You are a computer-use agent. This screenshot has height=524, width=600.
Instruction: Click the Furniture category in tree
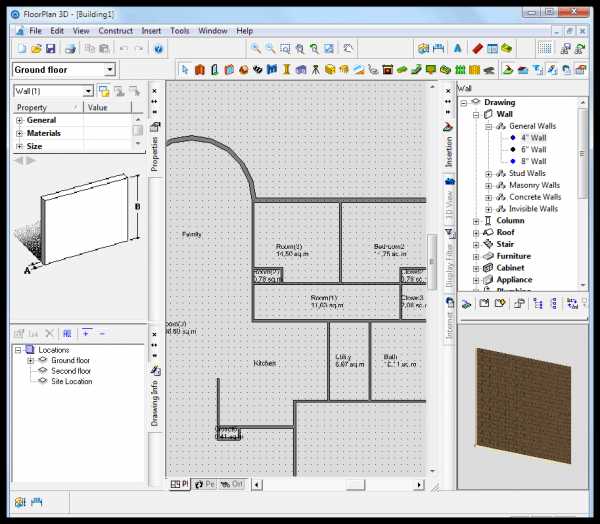click(514, 256)
